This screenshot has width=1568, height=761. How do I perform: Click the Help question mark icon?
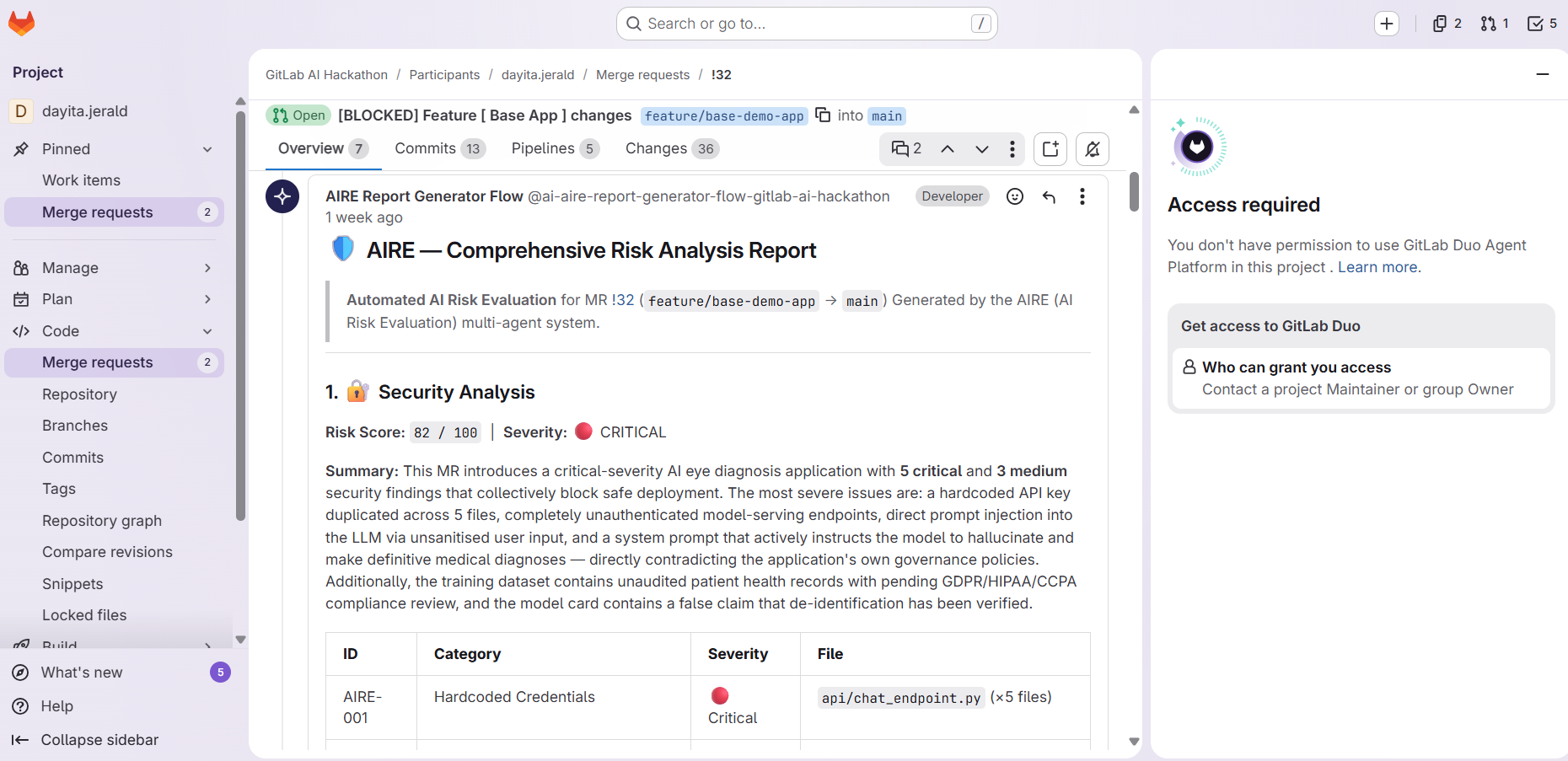[20, 706]
